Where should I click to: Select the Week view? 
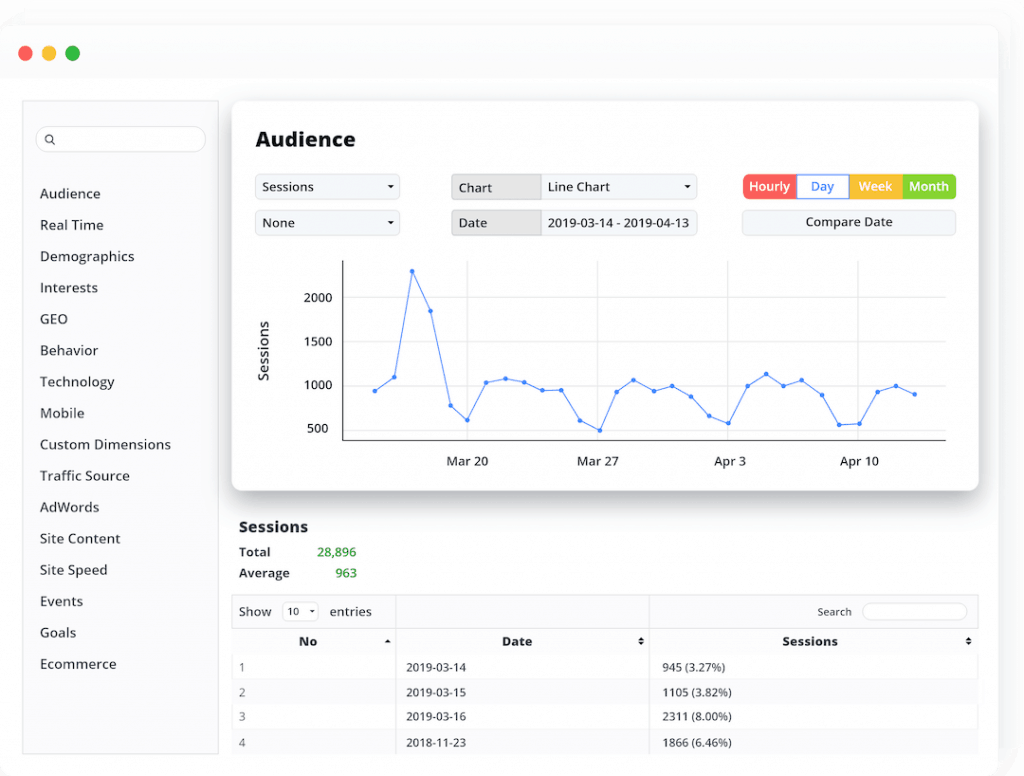[875, 186]
